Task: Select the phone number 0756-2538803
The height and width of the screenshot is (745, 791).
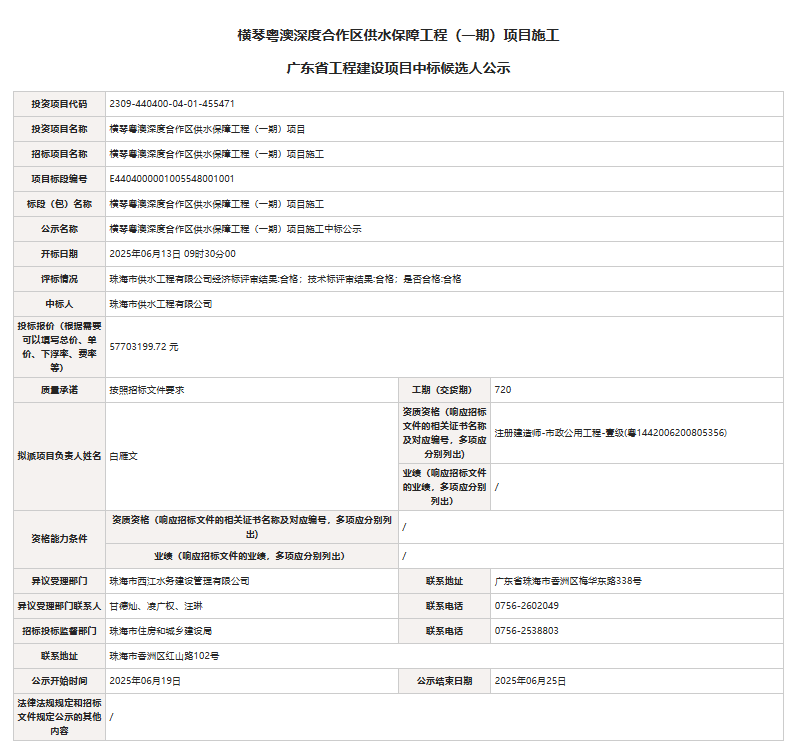Action: click(x=526, y=631)
